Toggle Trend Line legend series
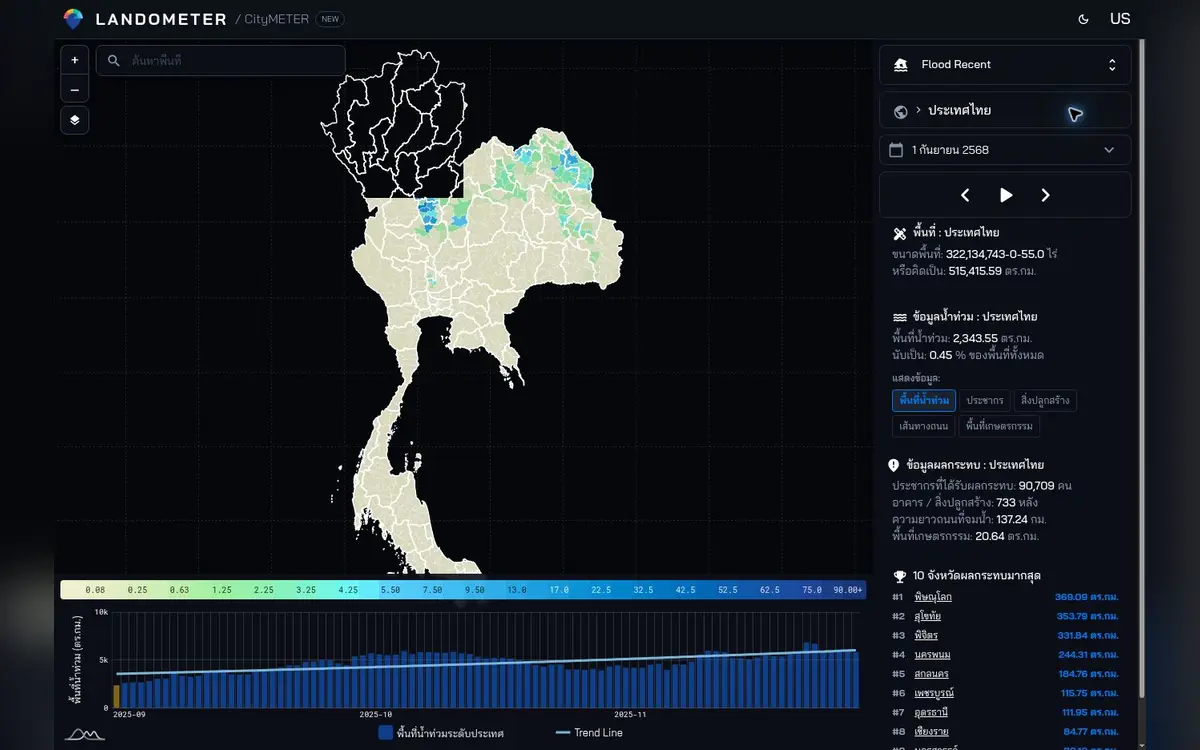The image size is (1200, 750). pos(589,733)
